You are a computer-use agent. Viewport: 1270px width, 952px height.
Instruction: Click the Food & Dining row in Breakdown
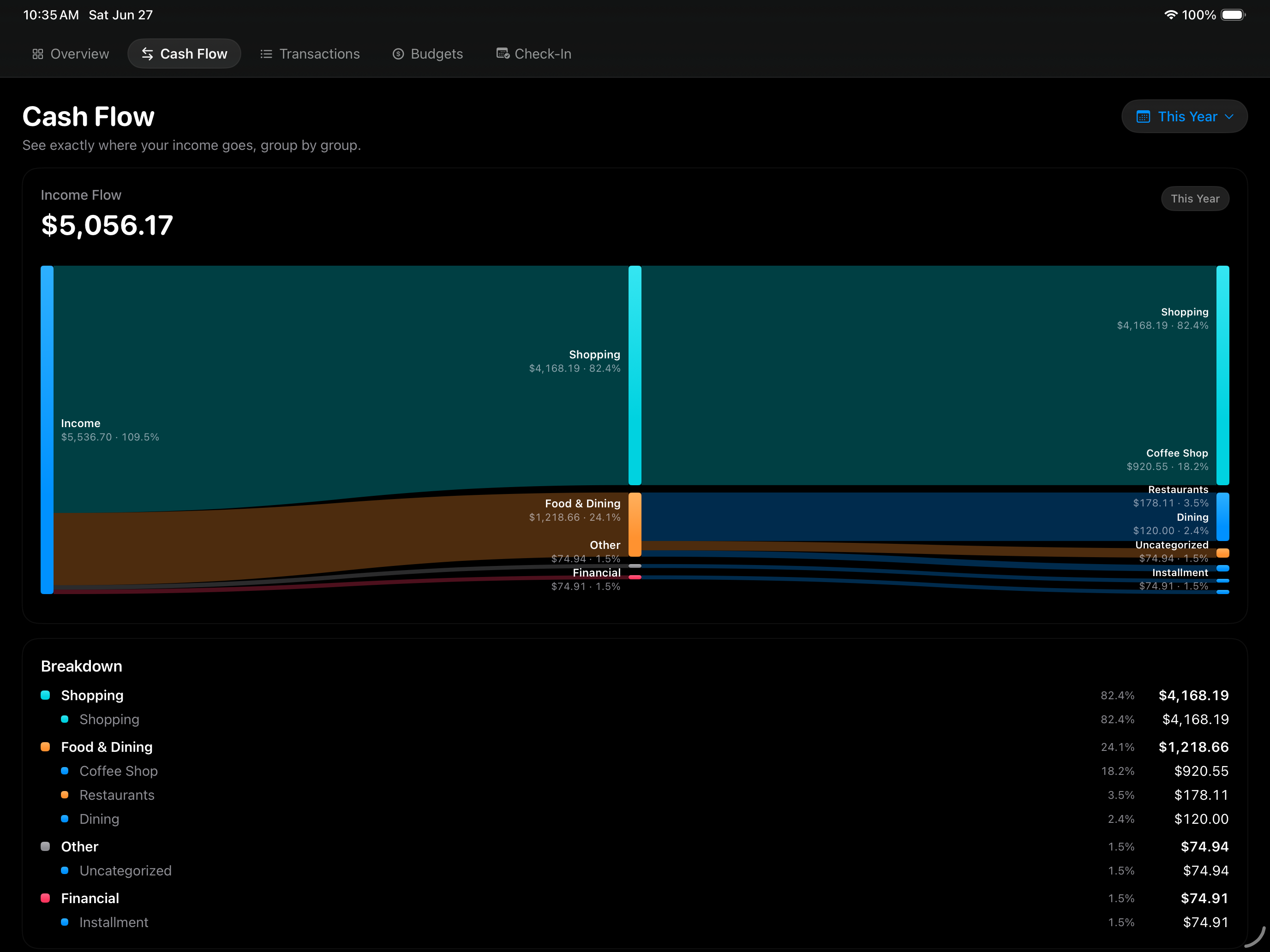[635, 747]
